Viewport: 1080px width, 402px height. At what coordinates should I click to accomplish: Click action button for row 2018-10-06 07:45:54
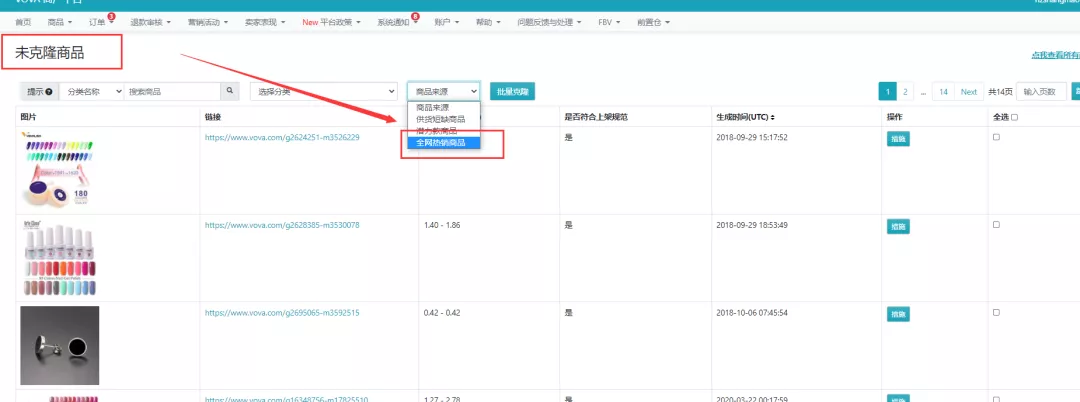[x=897, y=314]
